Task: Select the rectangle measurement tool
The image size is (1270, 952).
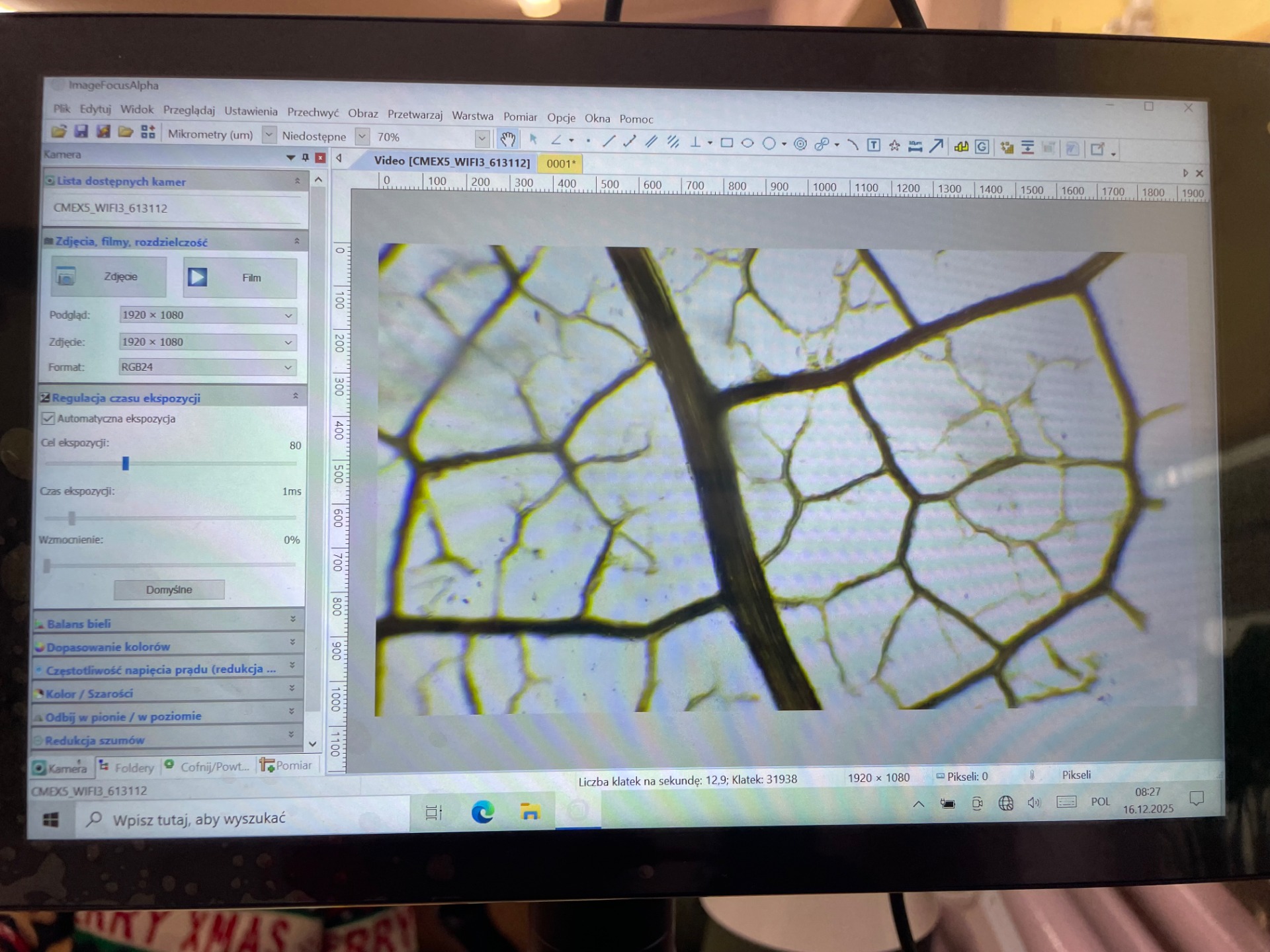Action: point(726,142)
